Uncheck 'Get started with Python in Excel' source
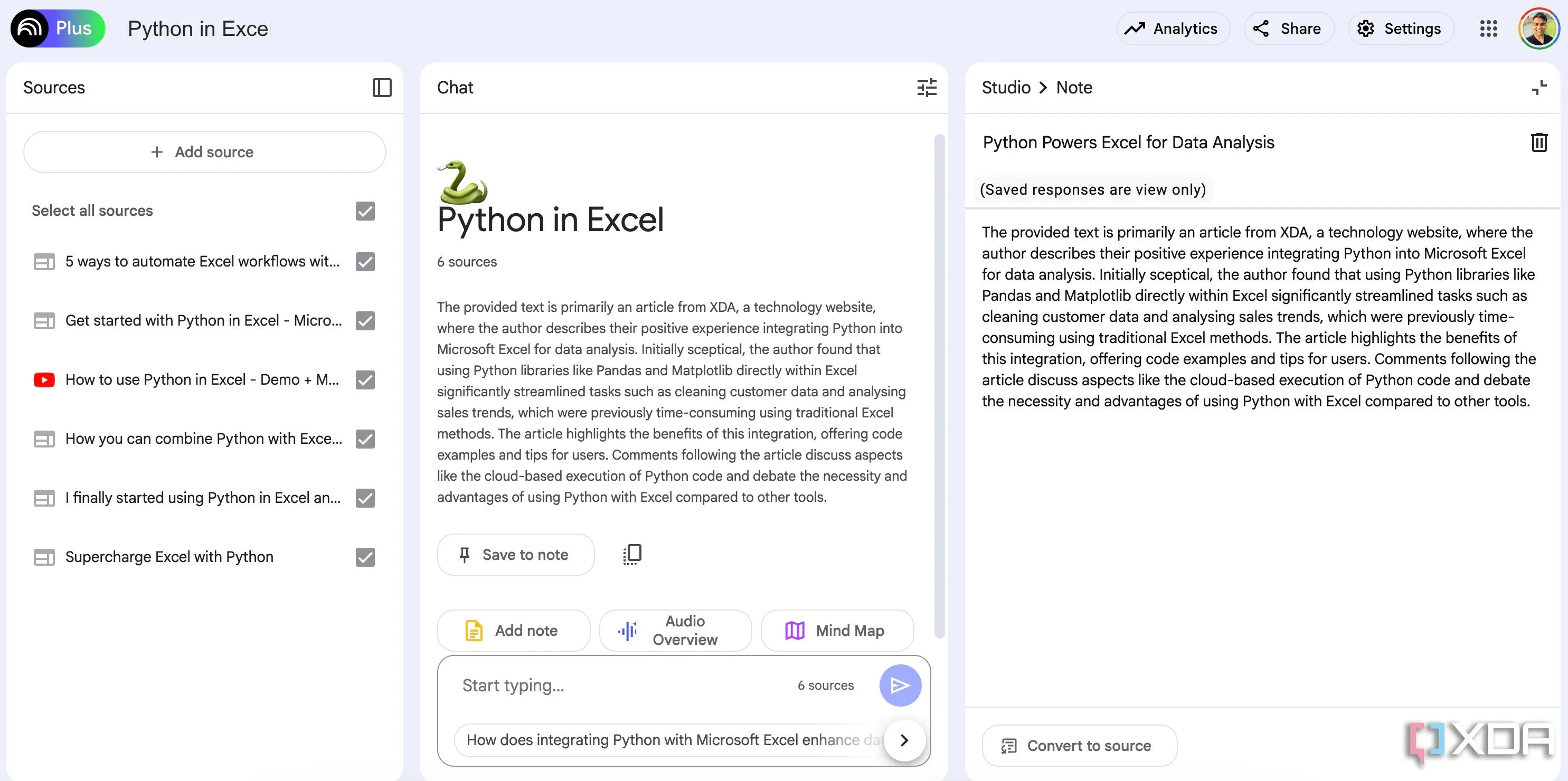This screenshot has height=781, width=1568. tap(365, 320)
